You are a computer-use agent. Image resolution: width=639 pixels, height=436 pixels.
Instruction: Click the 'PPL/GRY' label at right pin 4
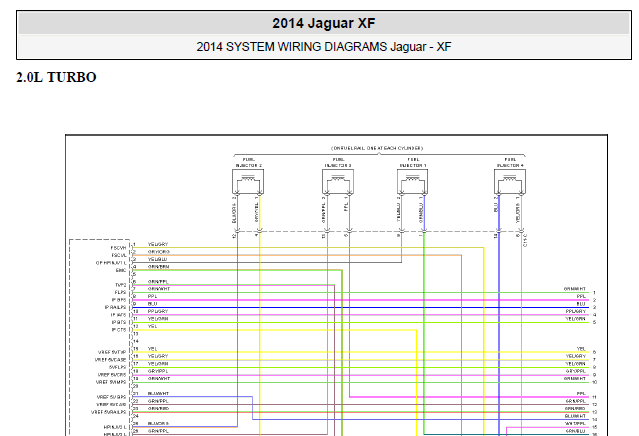[576, 311]
